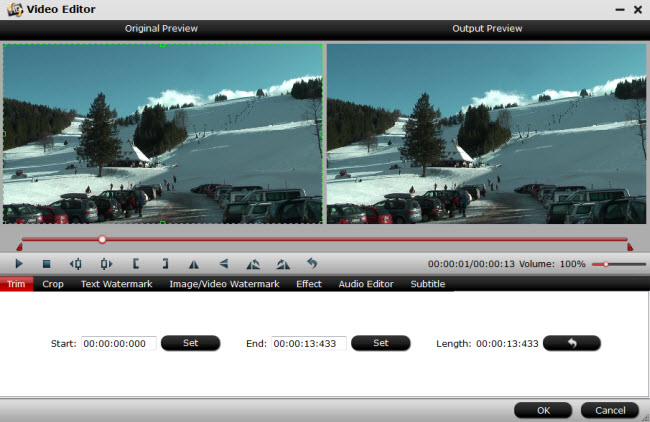Rotate video clockwise 90 degrees
Image resolution: width=650 pixels, height=422 pixels.
(x=283, y=264)
